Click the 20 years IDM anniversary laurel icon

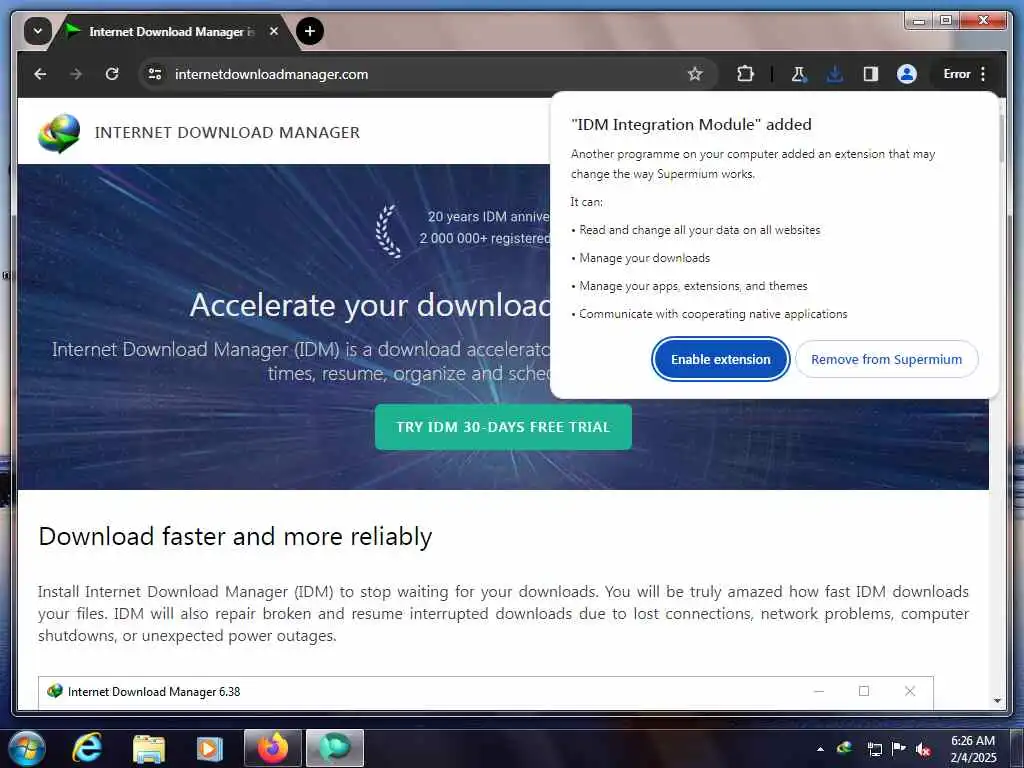[x=388, y=231]
